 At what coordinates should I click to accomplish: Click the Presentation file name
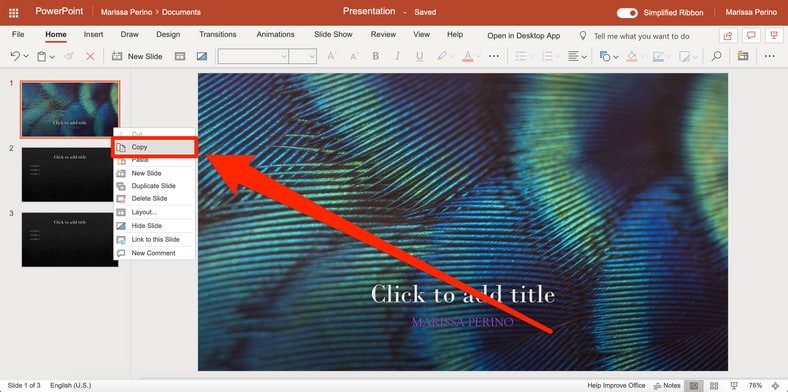point(369,12)
